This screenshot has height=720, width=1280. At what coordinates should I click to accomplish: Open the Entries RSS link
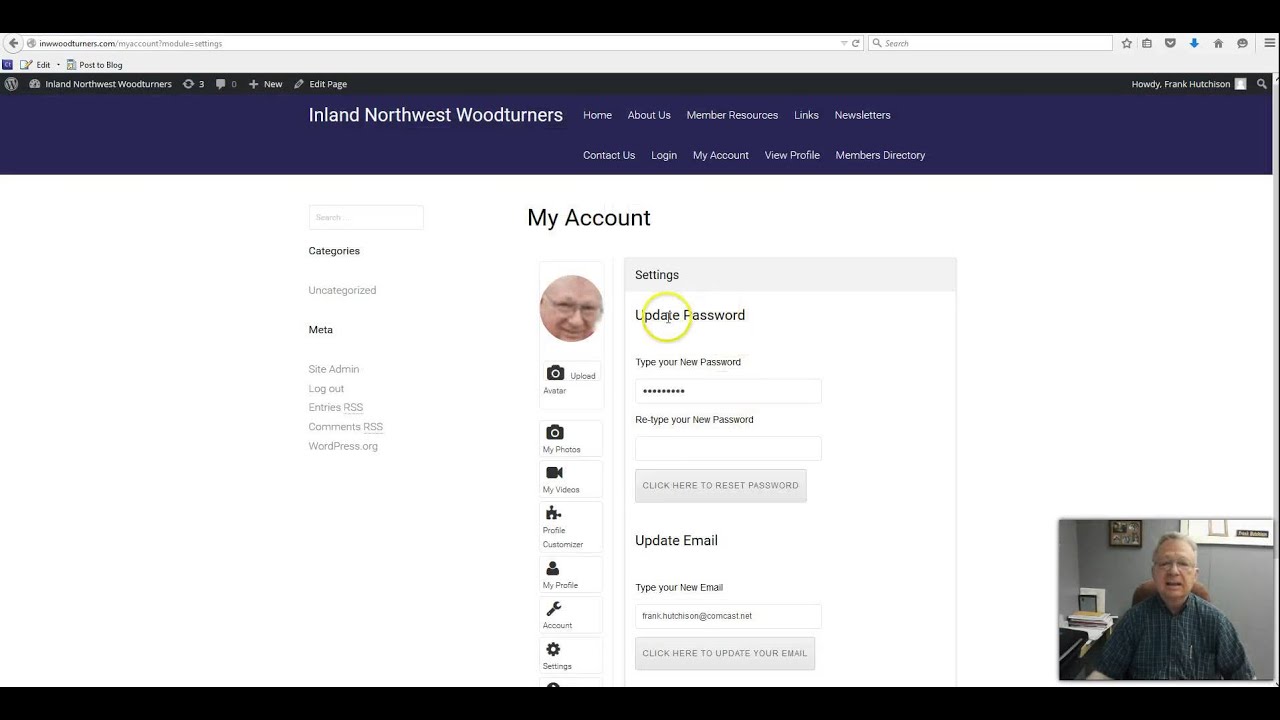pos(336,407)
